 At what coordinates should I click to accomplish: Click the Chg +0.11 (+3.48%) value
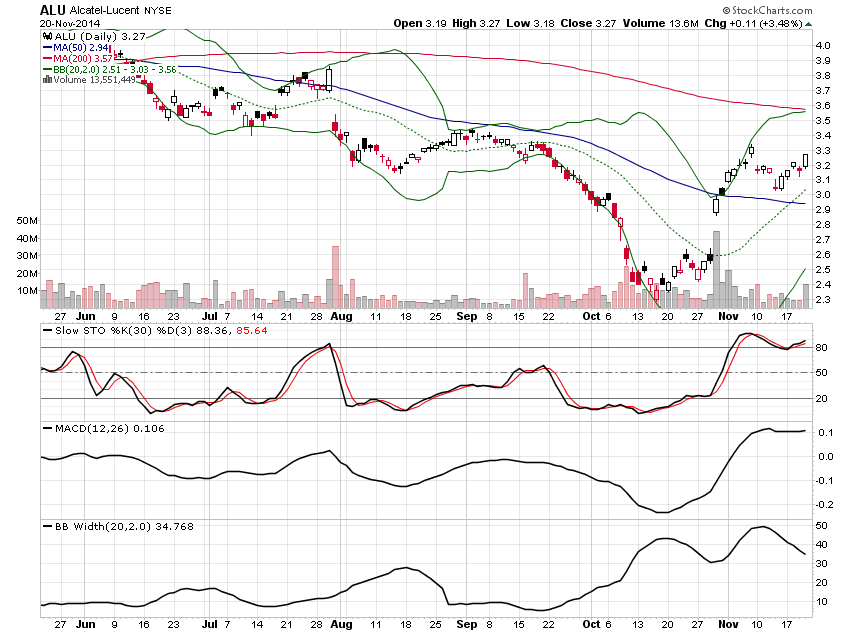click(x=753, y=23)
